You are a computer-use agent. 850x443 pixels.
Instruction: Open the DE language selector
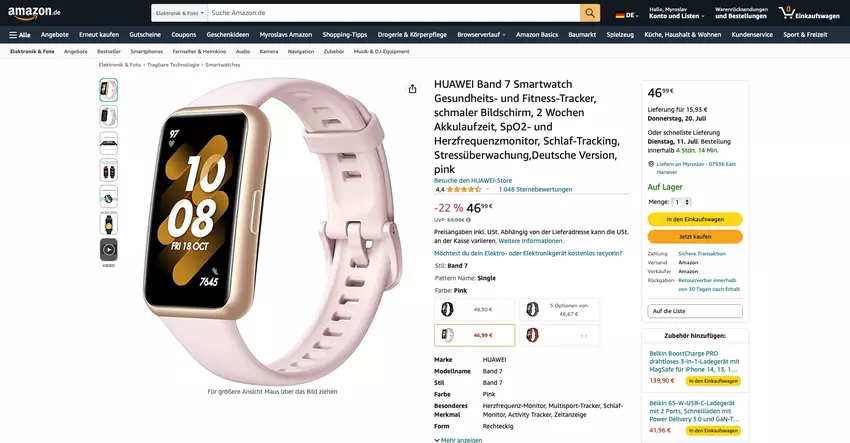point(627,15)
